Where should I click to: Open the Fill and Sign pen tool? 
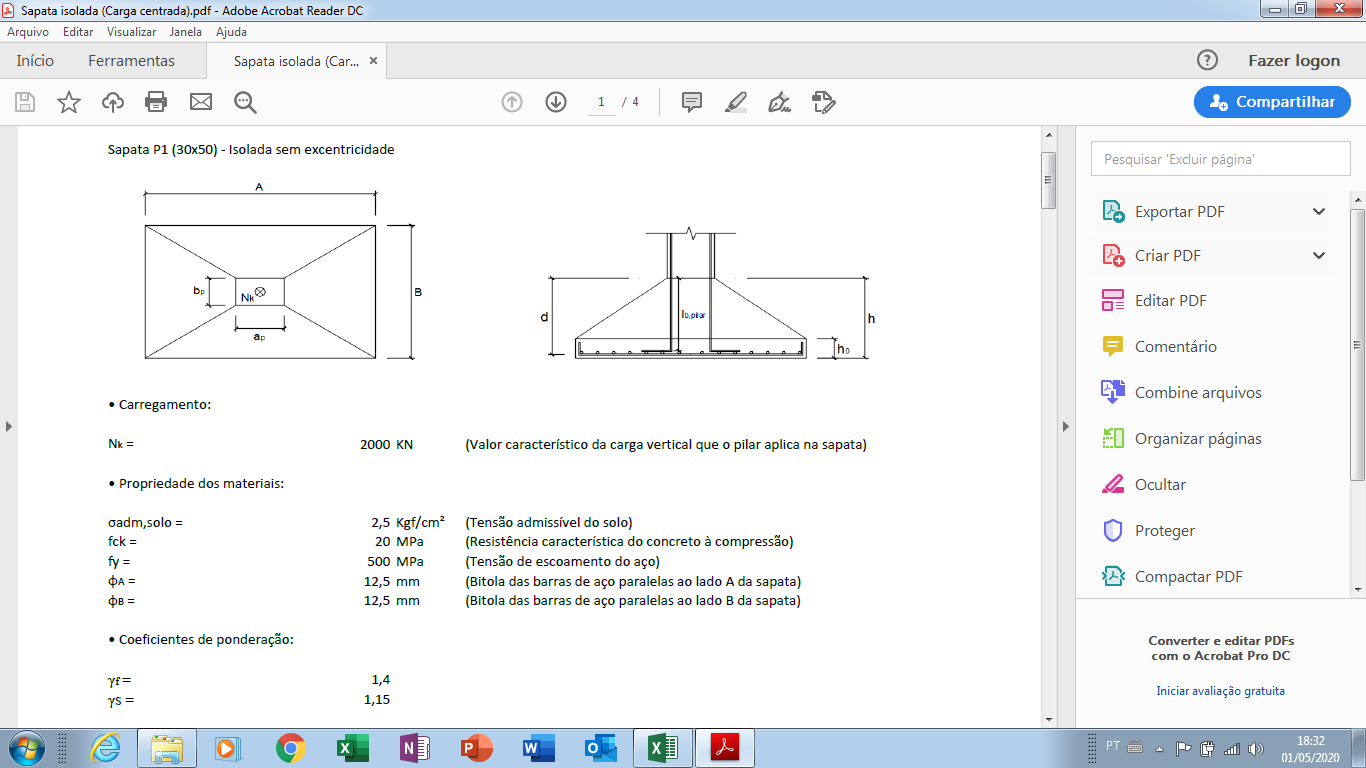coord(779,102)
